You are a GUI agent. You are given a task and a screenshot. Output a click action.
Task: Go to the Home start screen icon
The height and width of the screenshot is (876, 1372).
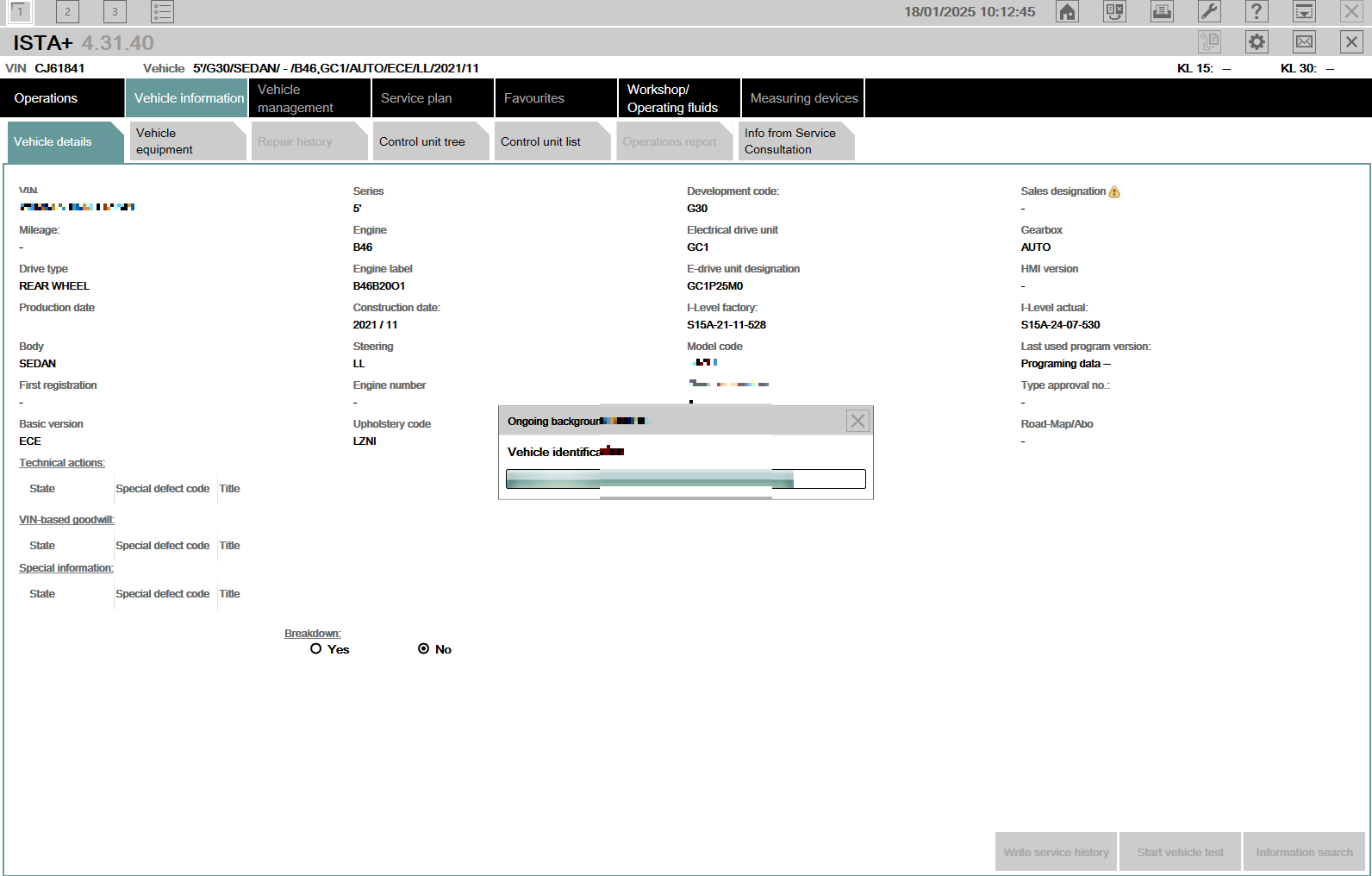[1067, 11]
